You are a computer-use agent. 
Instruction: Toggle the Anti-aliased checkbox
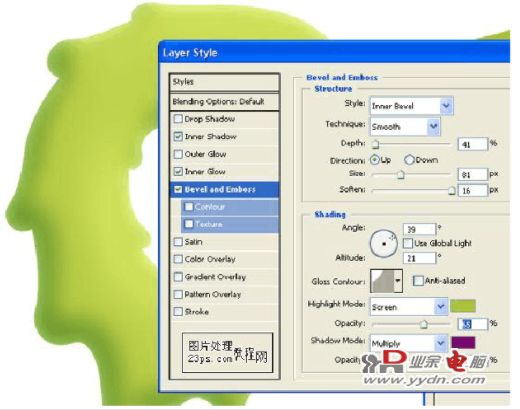click(418, 281)
